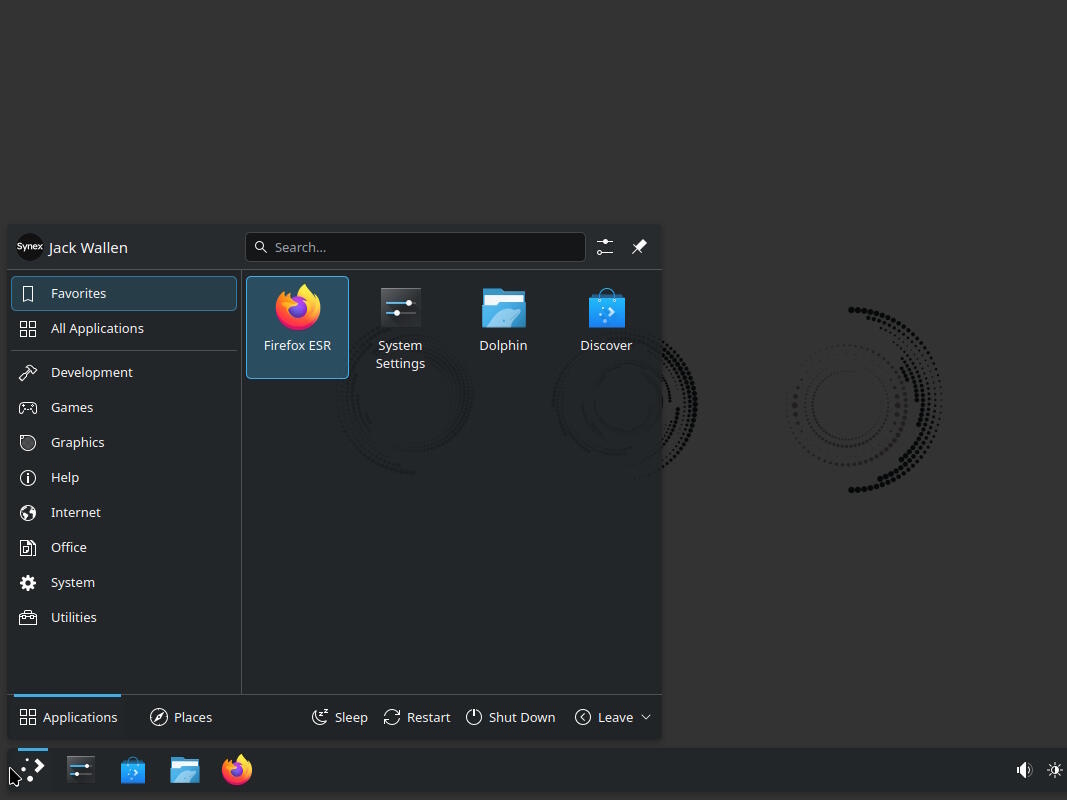Screen dimensions: 1067x800
Task: Open the brightness tray icon
Action: 1055,770
